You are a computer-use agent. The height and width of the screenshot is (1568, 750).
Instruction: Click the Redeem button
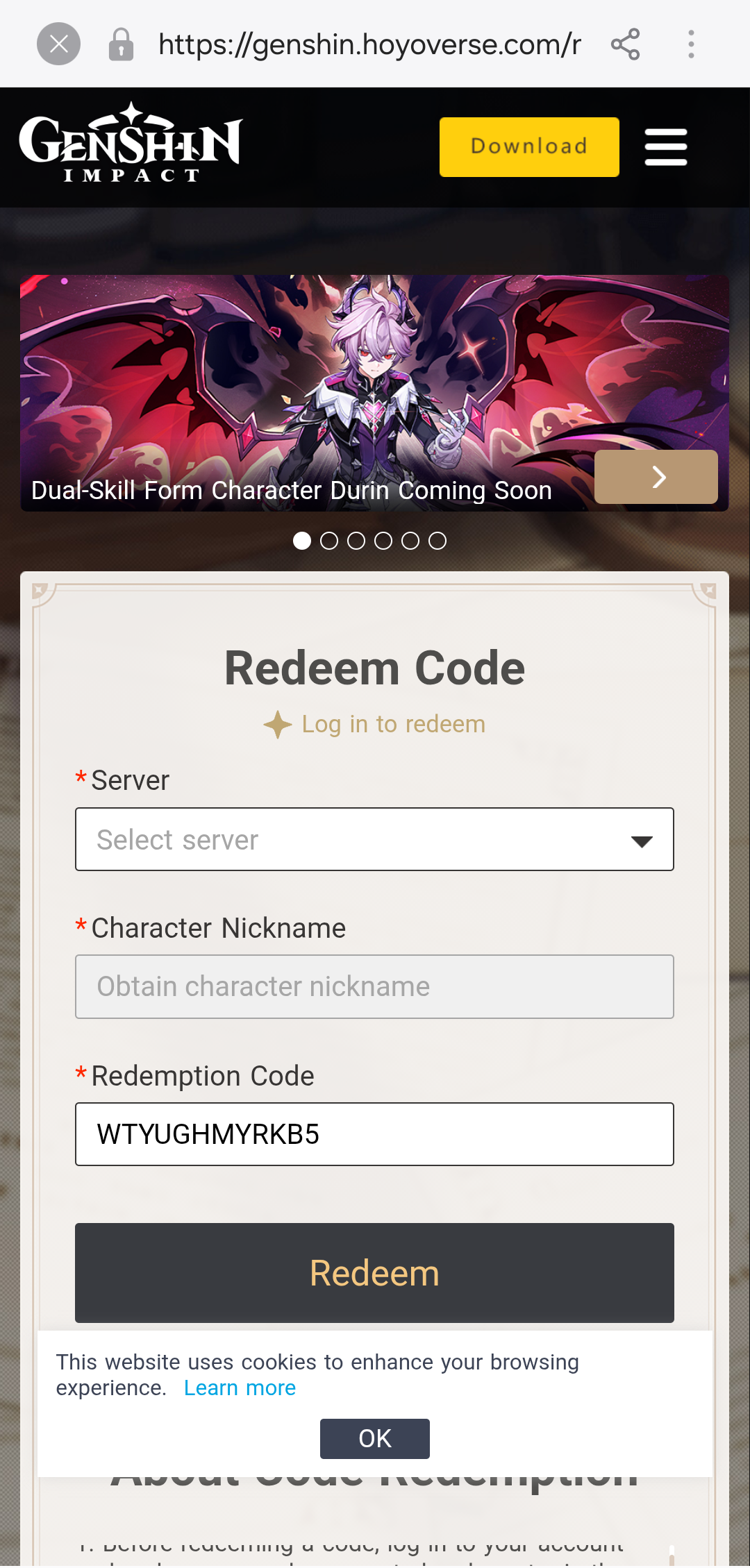(374, 1273)
